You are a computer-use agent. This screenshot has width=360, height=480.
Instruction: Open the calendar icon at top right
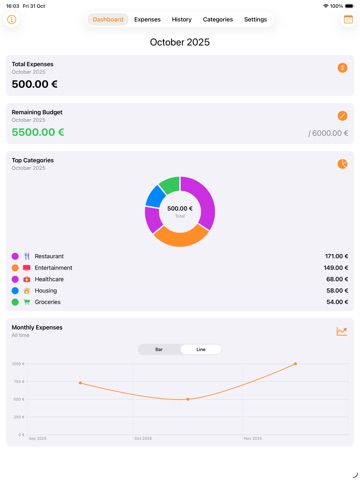point(348,19)
